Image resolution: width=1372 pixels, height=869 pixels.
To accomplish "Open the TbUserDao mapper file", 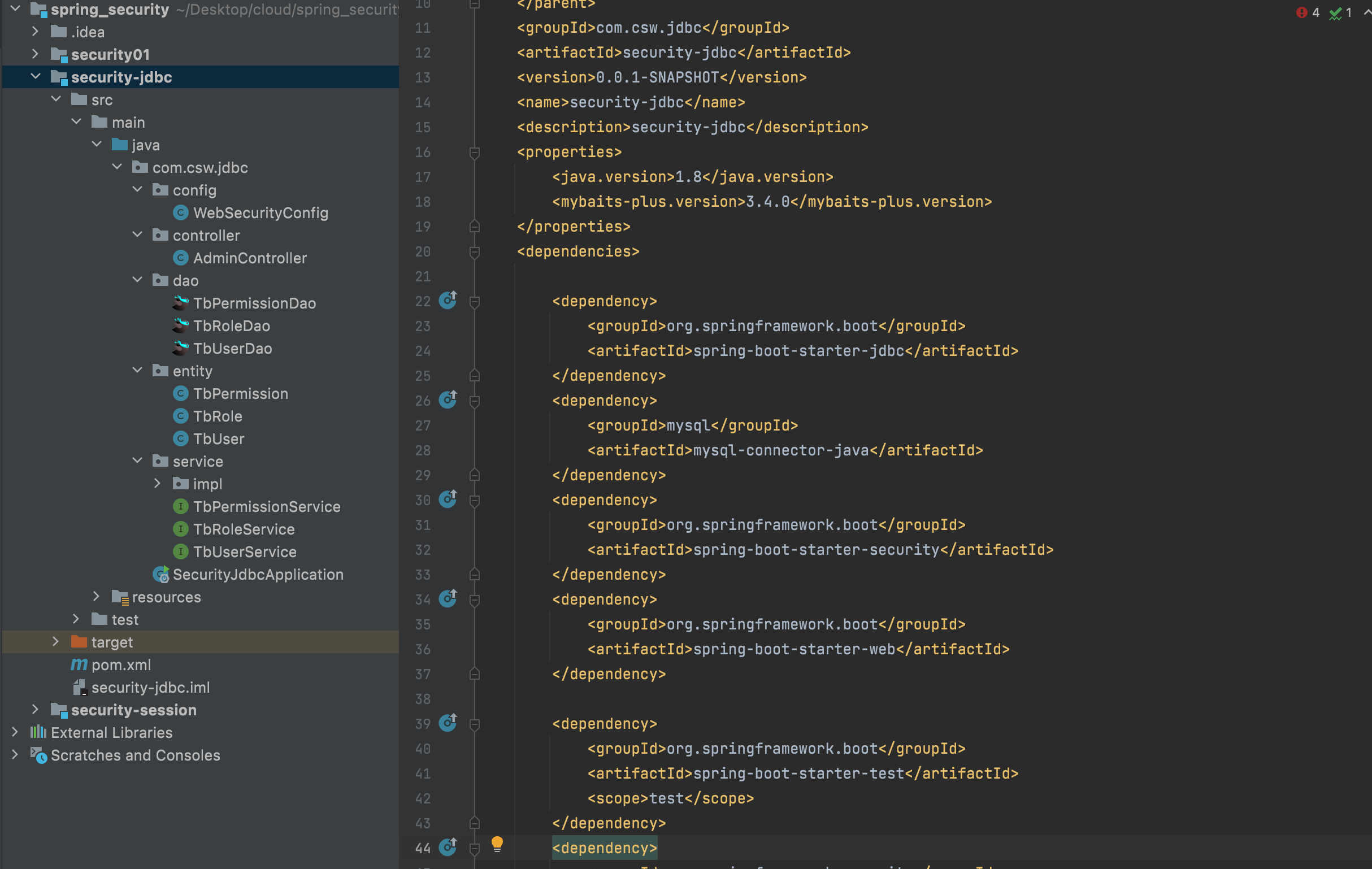I will pos(232,348).
